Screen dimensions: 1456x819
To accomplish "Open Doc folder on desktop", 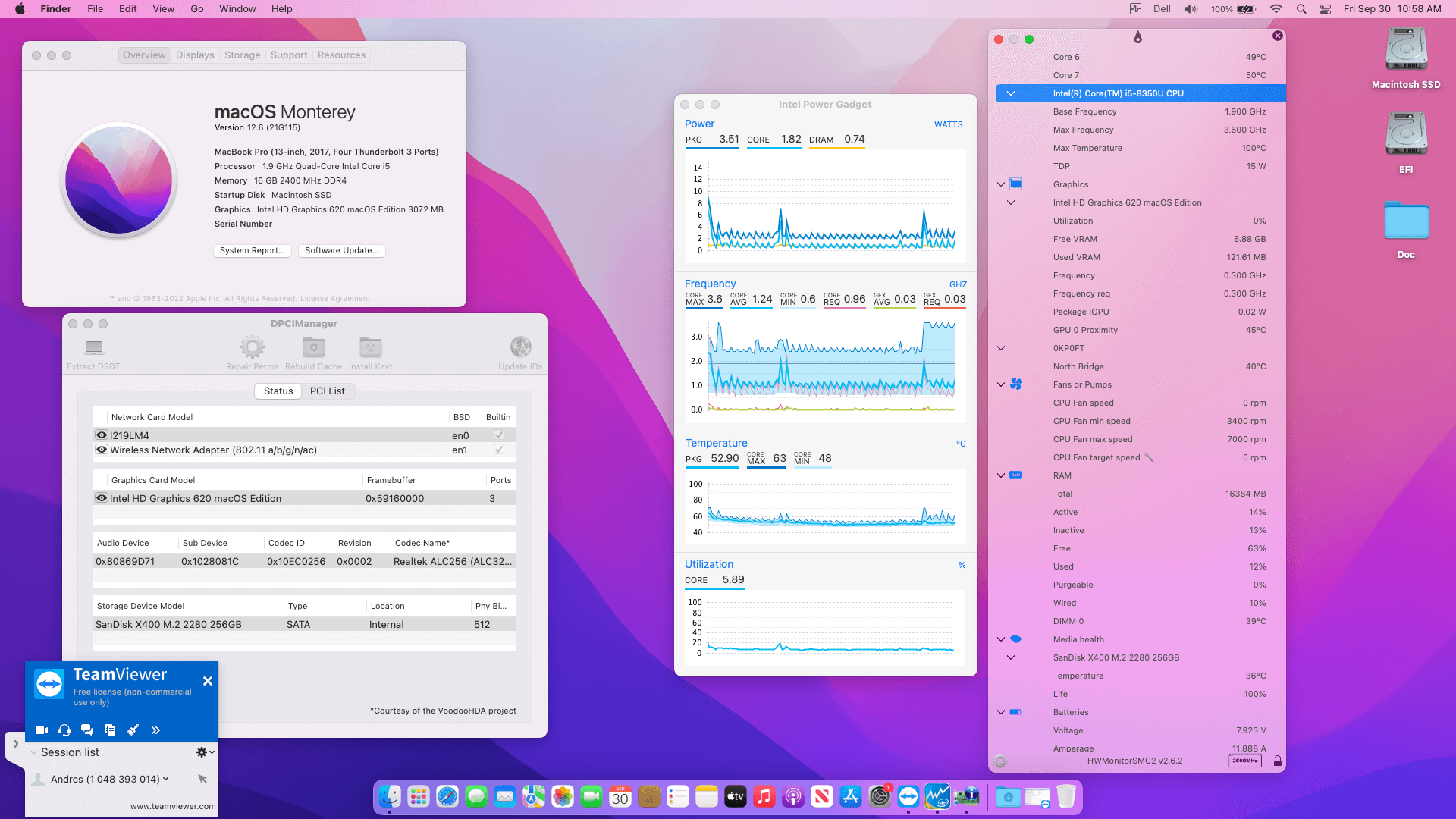I will (x=1406, y=221).
